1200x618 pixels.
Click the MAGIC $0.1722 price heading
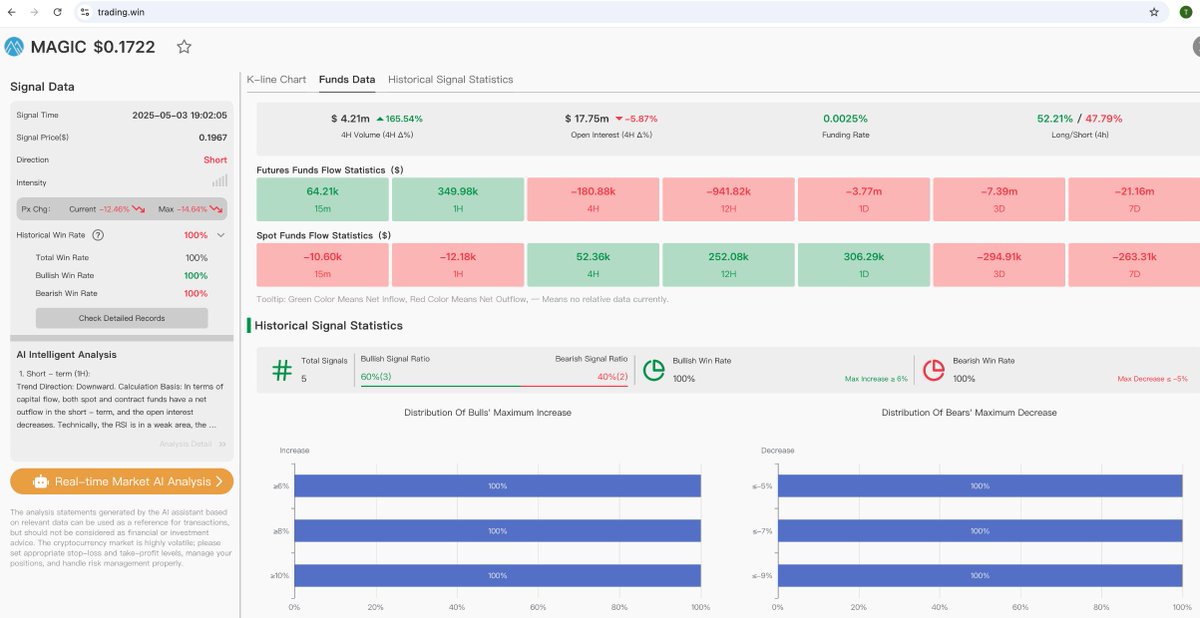(x=93, y=47)
